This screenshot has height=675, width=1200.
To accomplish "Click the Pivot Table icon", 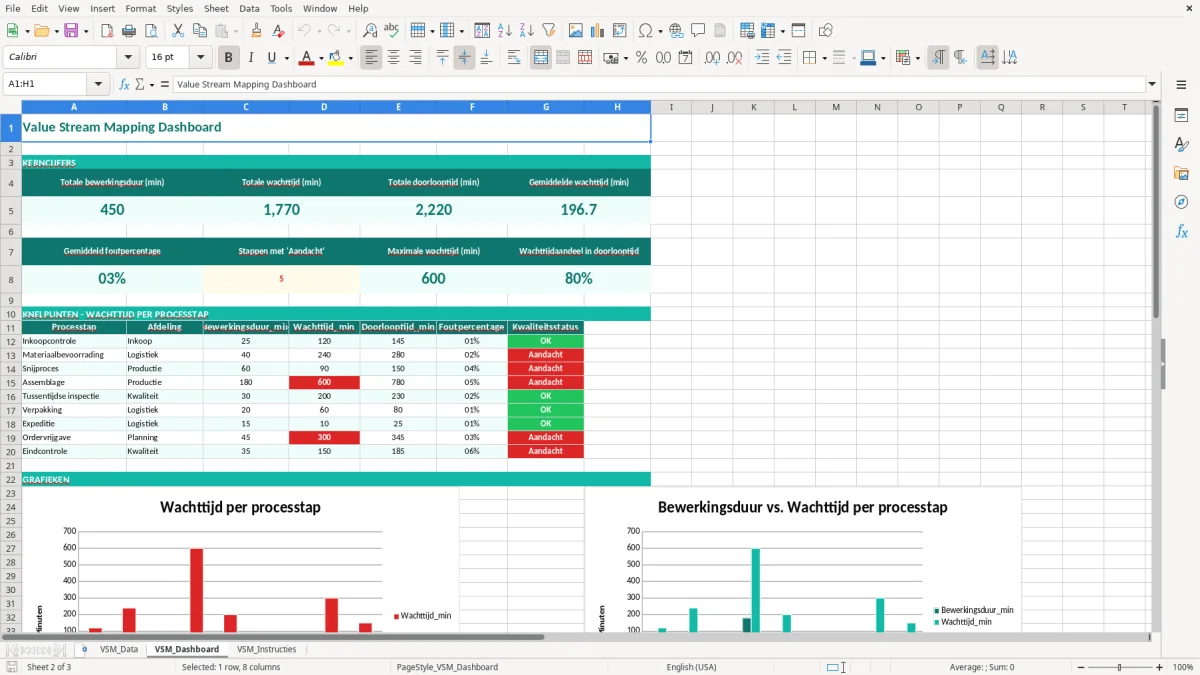I will coord(620,31).
